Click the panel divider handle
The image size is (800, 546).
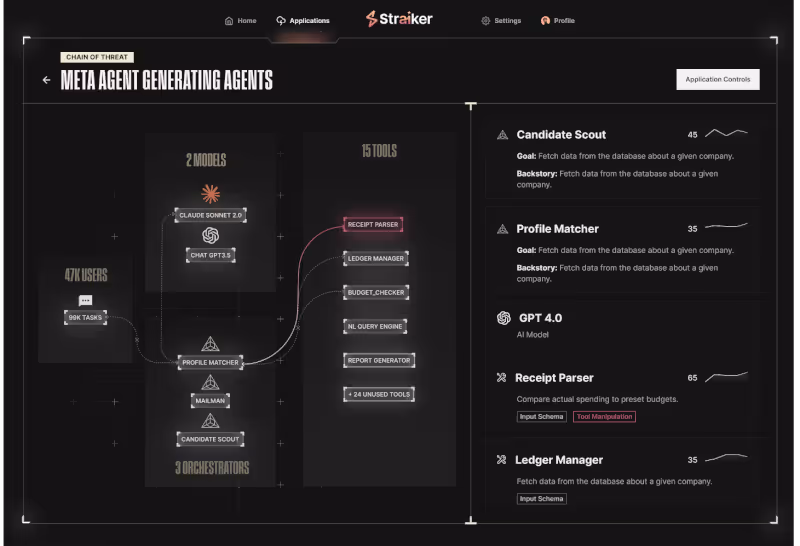(x=471, y=313)
